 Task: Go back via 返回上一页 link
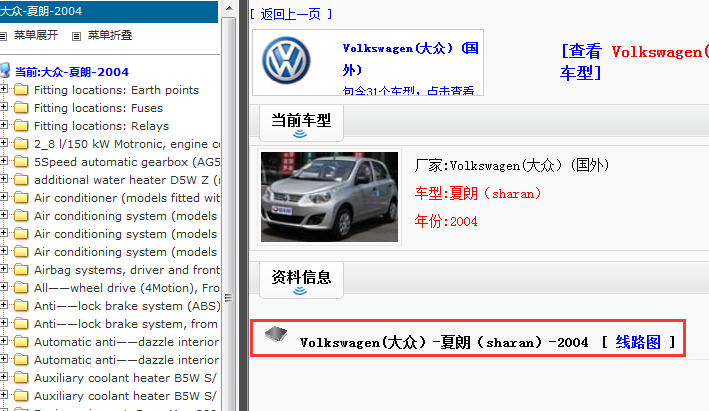pyautogui.click(x=291, y=14)
